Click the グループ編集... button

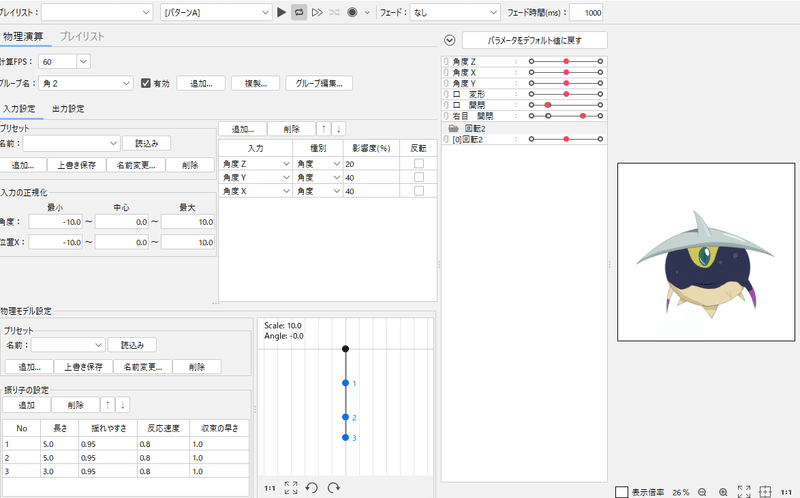point(319,83)
